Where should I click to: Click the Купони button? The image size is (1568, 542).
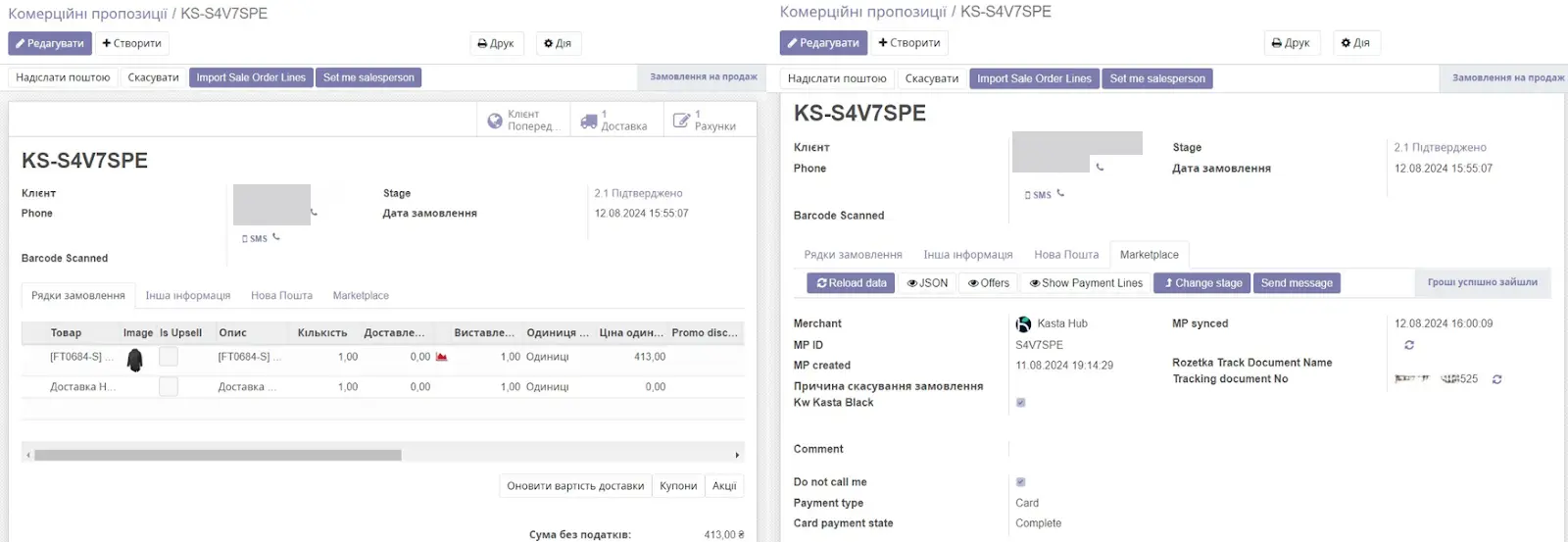click(x=678, y=486)
